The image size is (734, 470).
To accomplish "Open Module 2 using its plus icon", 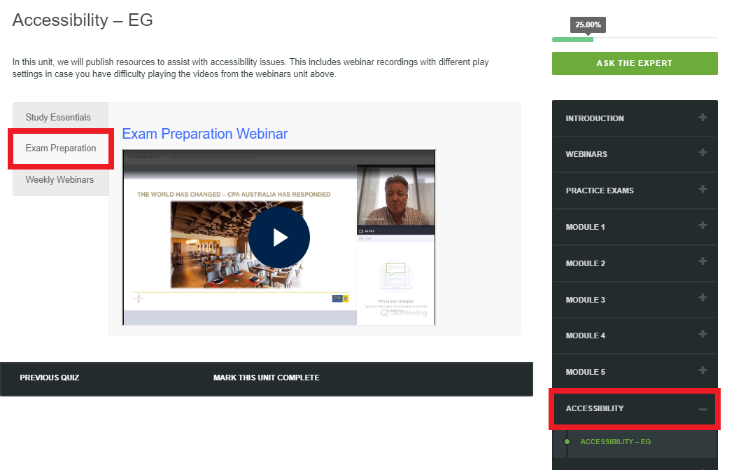I will pos(702,263).
